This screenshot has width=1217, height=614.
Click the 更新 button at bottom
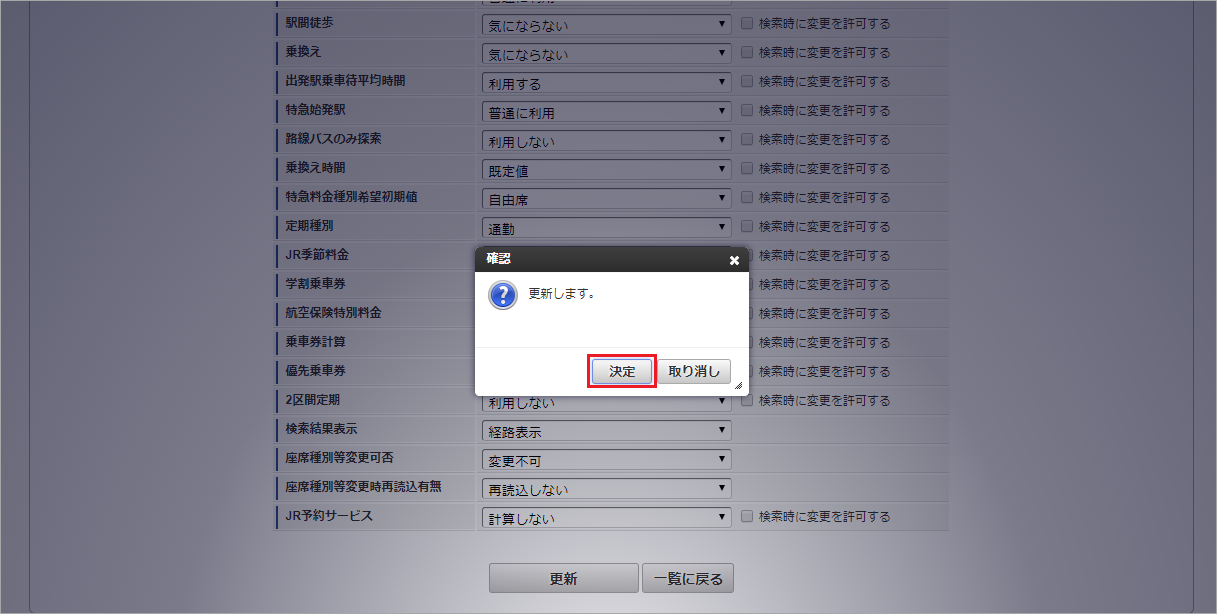click(x=563, y=578)
